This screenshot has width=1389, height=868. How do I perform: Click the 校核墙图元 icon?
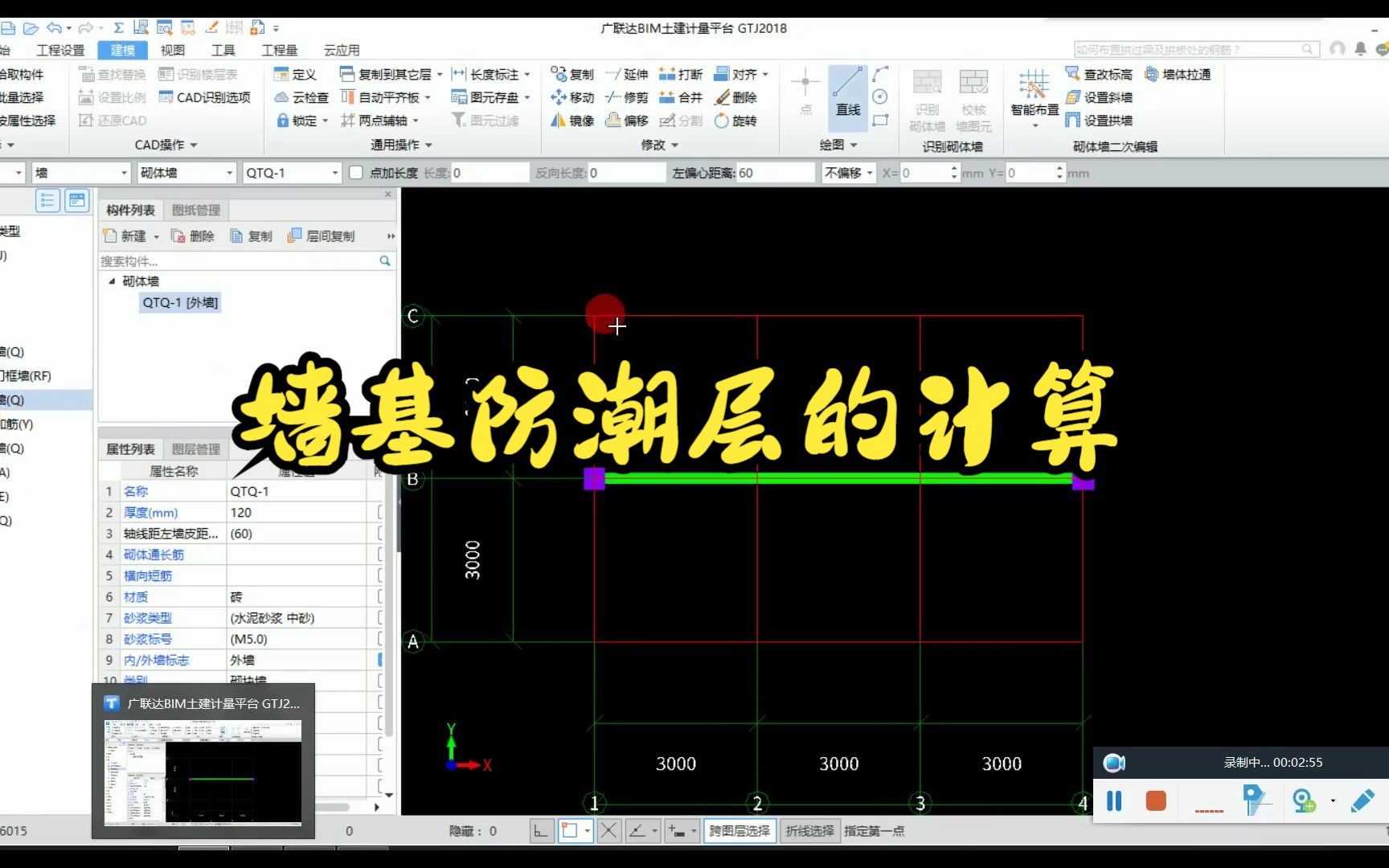[x=973, y=100]
